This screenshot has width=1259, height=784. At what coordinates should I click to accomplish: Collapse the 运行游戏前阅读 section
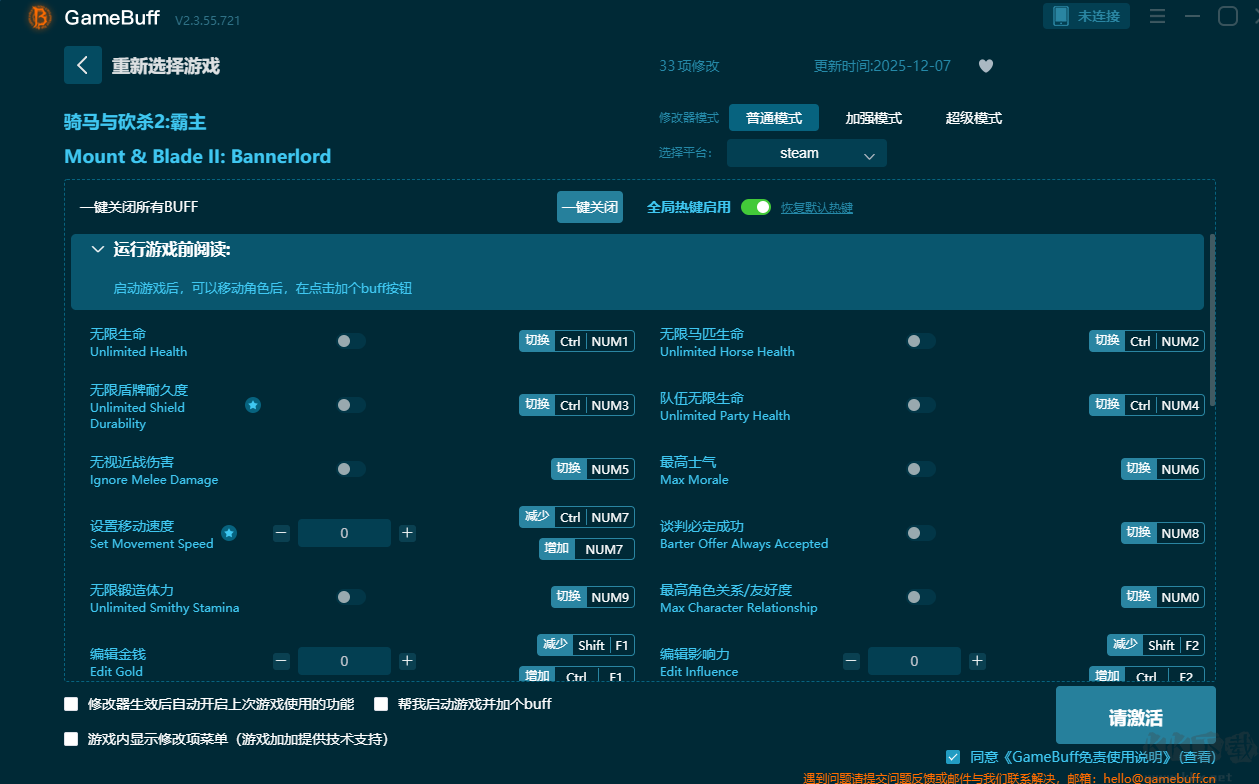point(98,249)
